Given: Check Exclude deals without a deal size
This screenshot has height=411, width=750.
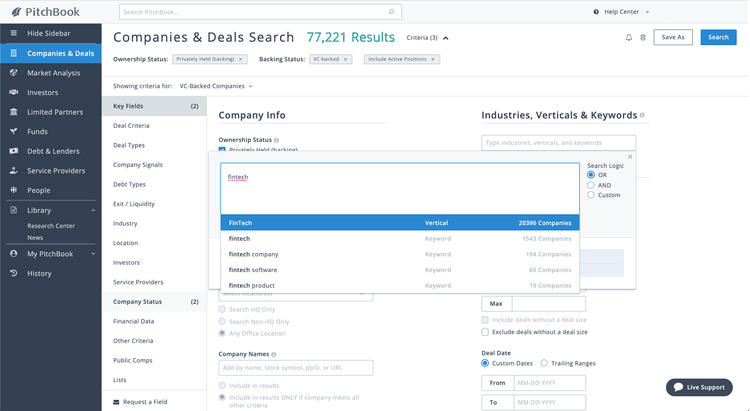Looking at the screenshot, I should pos(486,331).
